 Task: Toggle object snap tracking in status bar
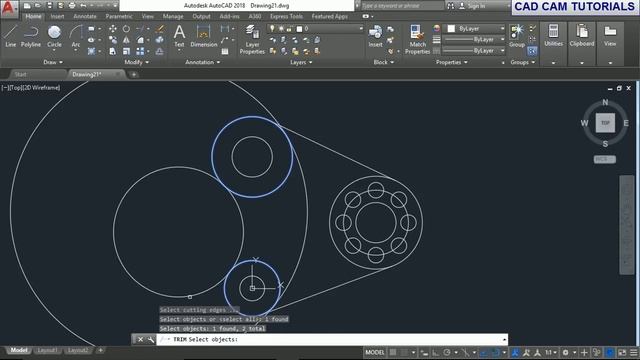484,352
